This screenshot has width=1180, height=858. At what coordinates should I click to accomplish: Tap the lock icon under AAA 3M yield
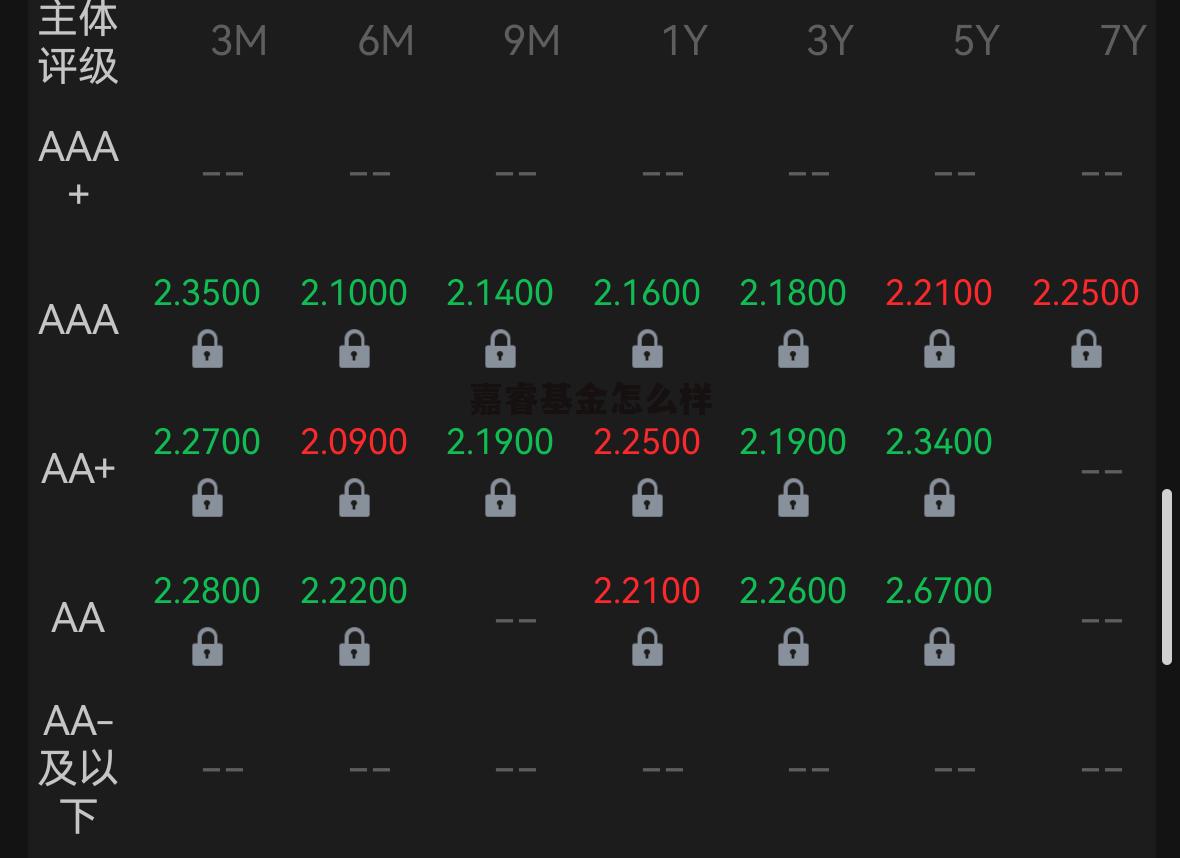(207, 349)
